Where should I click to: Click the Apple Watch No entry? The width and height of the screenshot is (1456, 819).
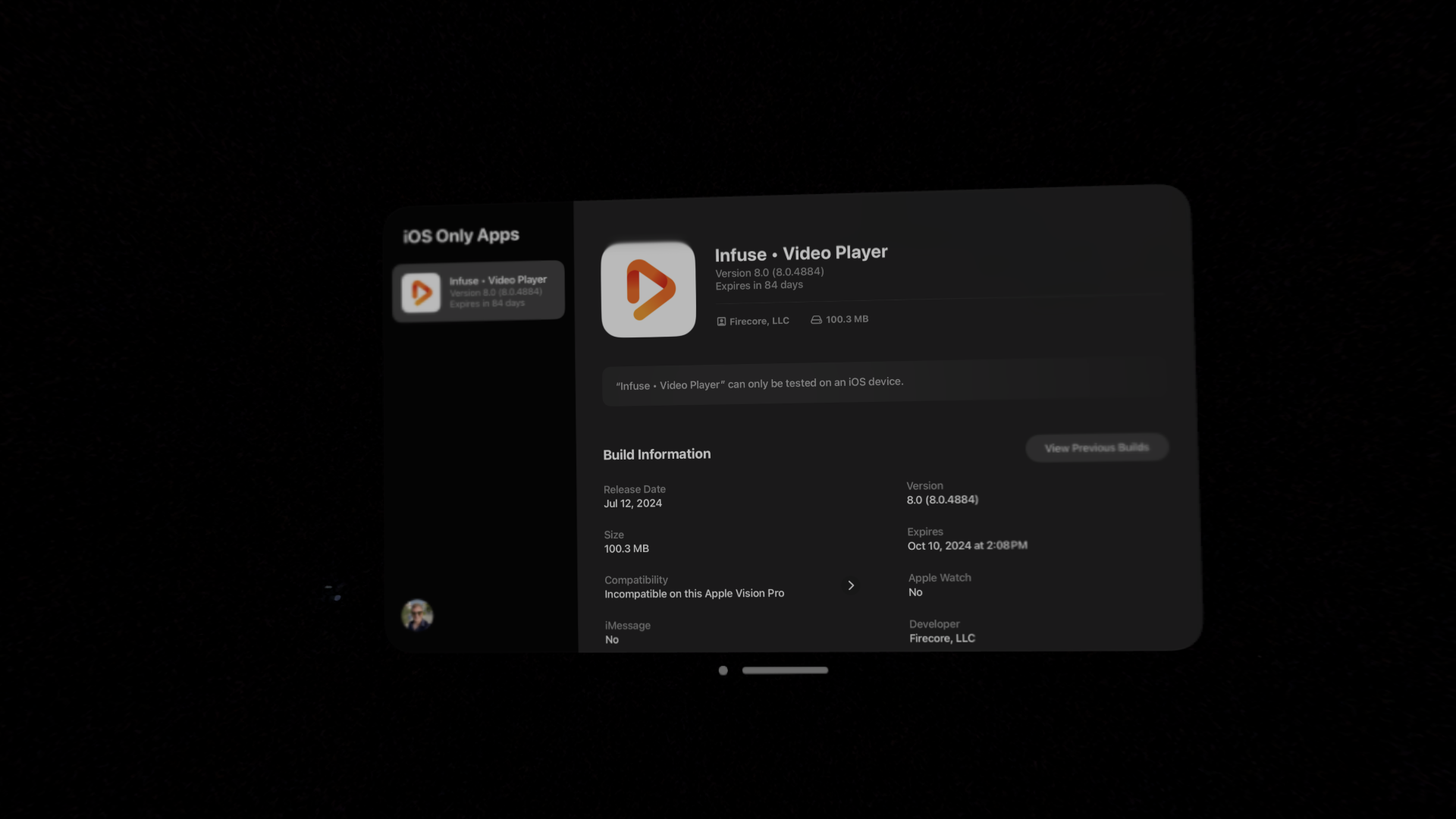click(915, 592)
